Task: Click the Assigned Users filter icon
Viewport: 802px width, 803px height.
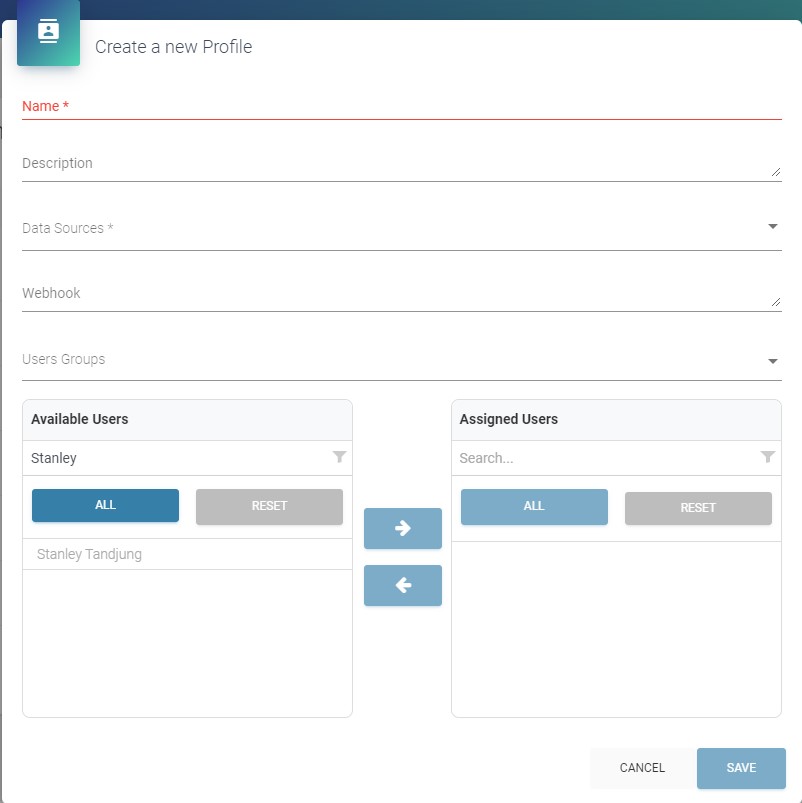Action: click(x=768, y=457)
